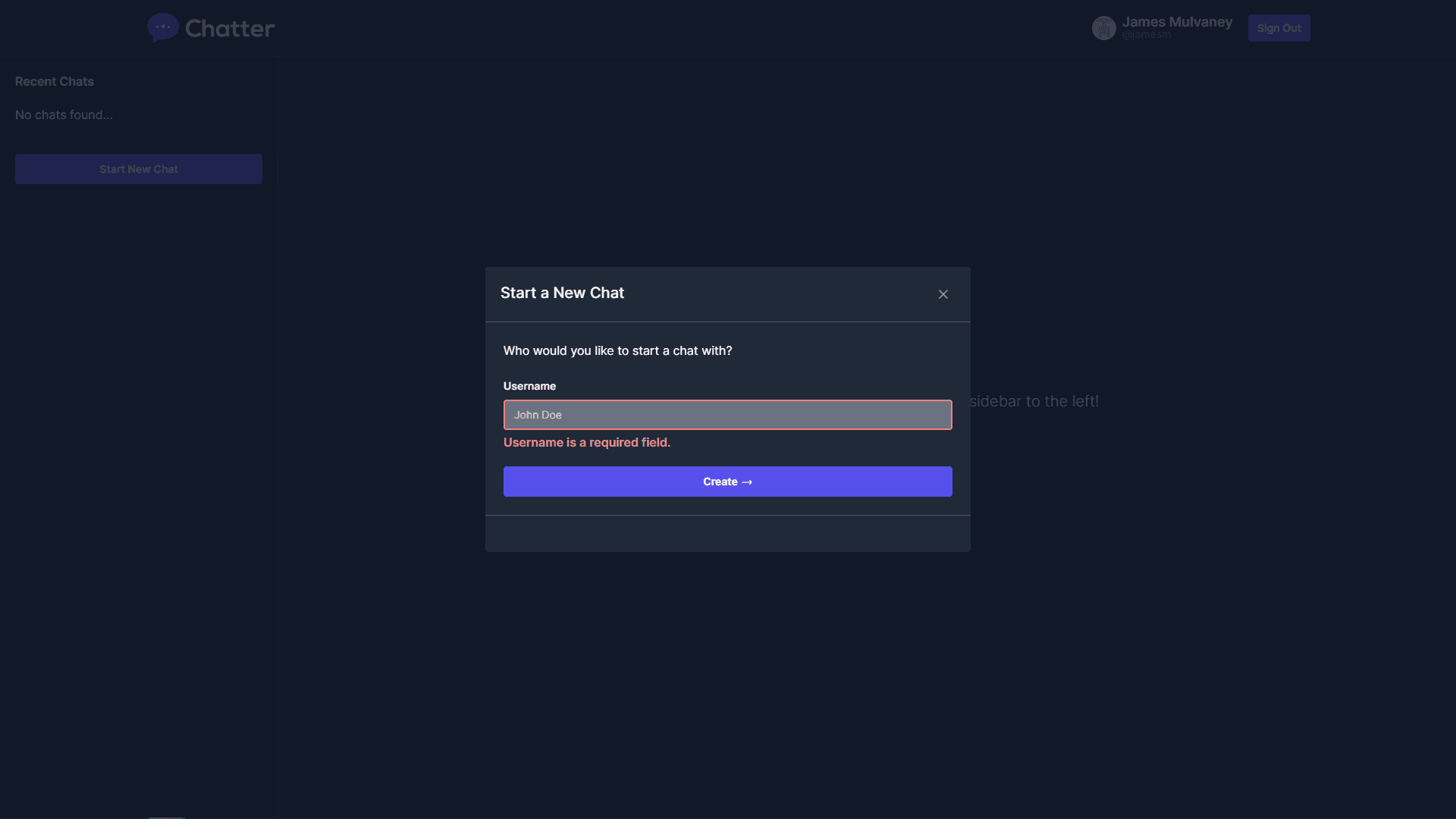1456x819 pixels.
Task: Click the Start New Chat sidebar button
Action: pos(139,169)
